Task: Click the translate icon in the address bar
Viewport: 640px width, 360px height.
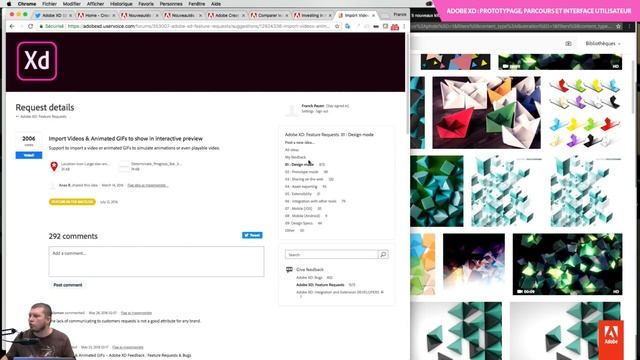Action: click(x=347, y=26)
